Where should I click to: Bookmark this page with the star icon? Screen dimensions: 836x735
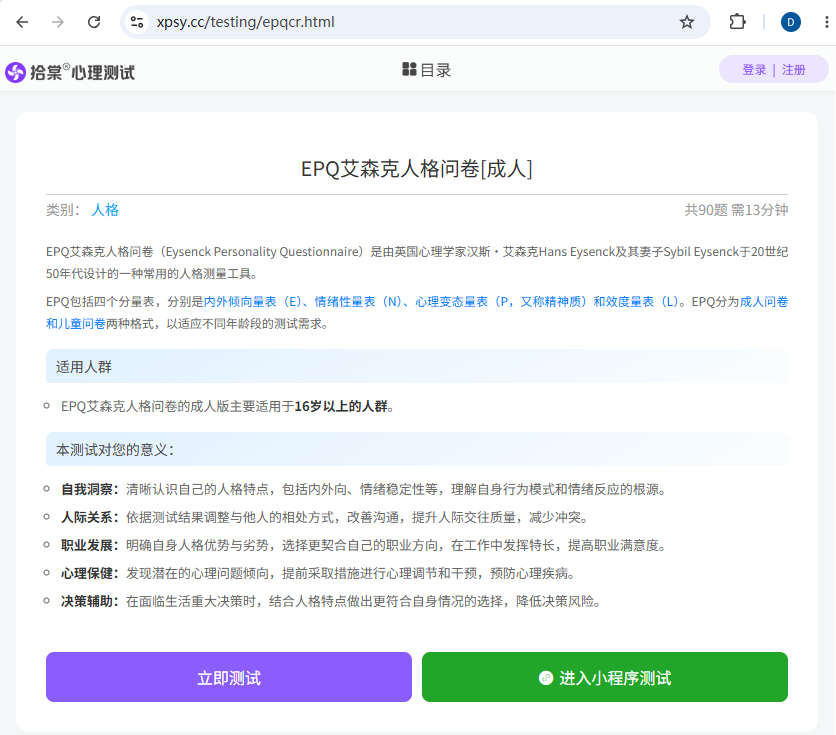(x=687, y=22)
